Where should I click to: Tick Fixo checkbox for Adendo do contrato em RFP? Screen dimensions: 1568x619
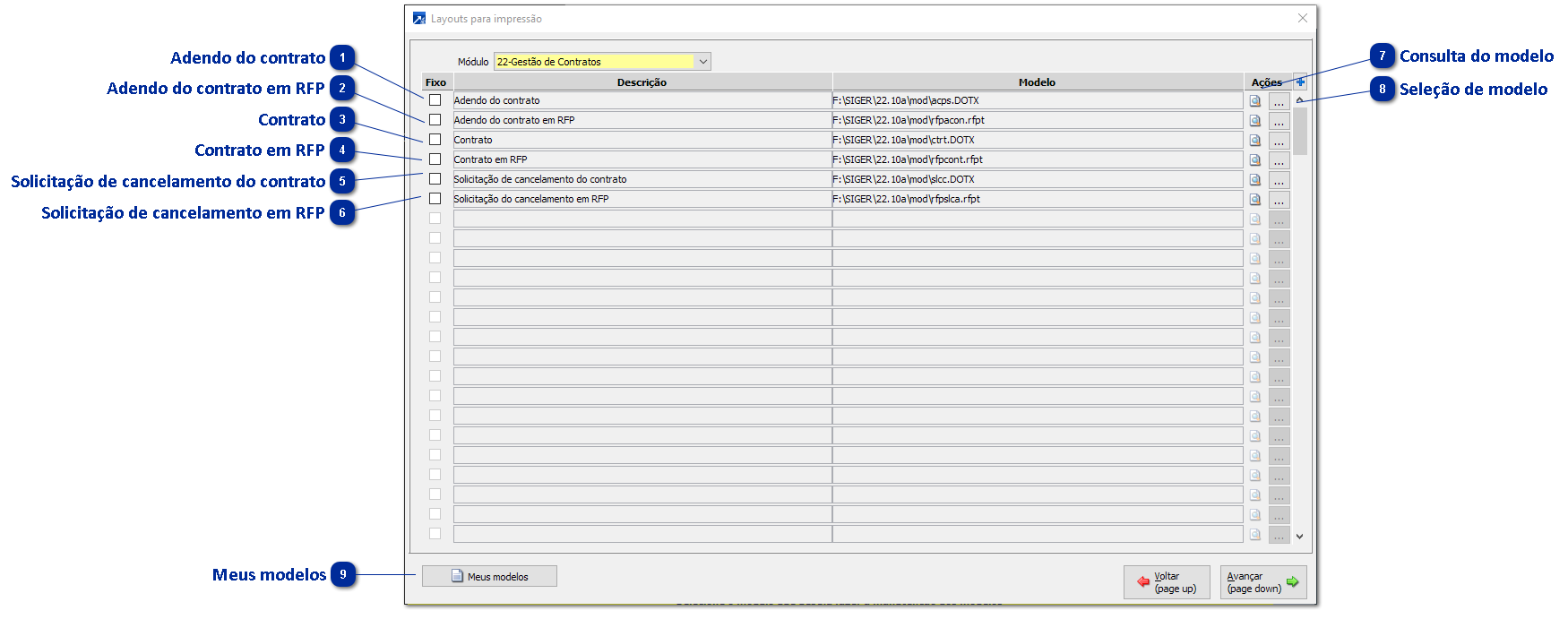[435, 120]
